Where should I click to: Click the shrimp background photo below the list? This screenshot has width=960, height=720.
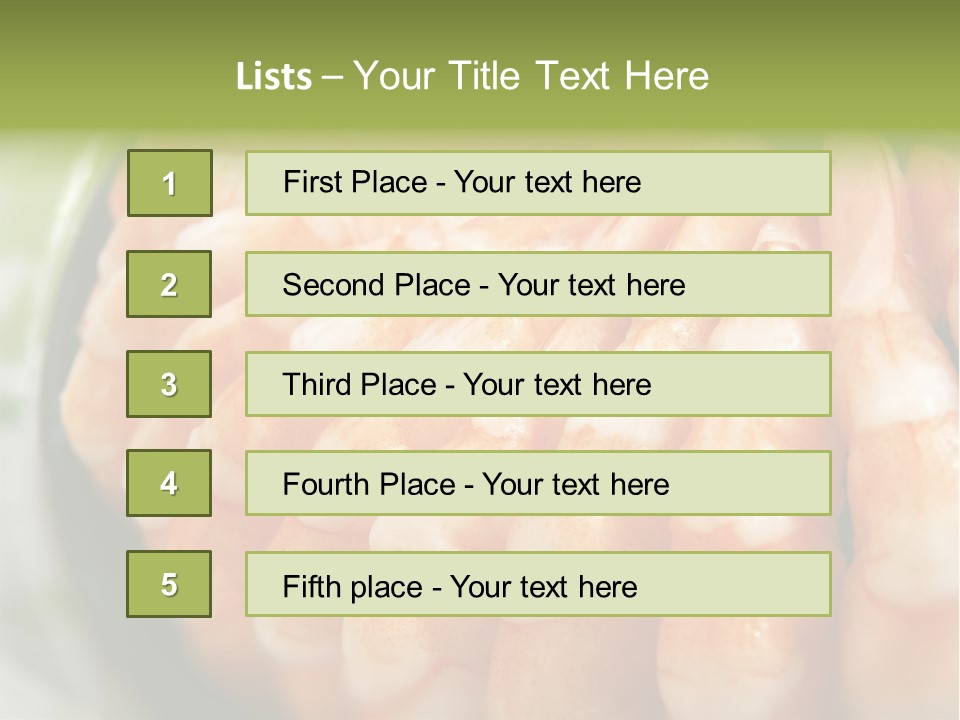click(480, 670)
